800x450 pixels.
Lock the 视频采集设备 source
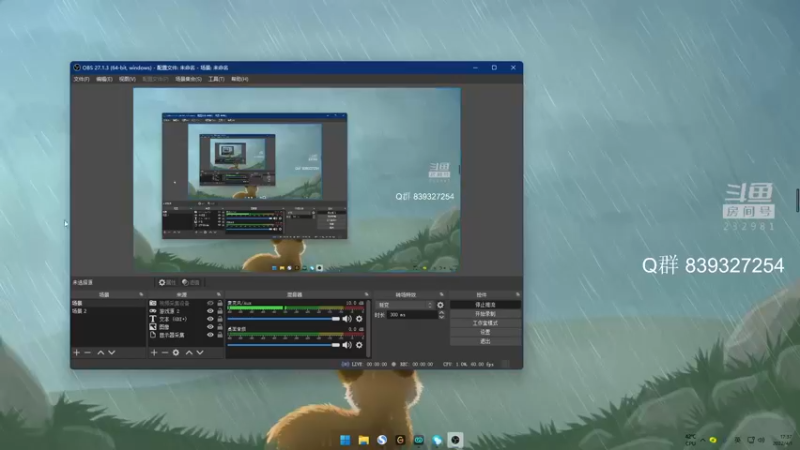coord(220,303)
